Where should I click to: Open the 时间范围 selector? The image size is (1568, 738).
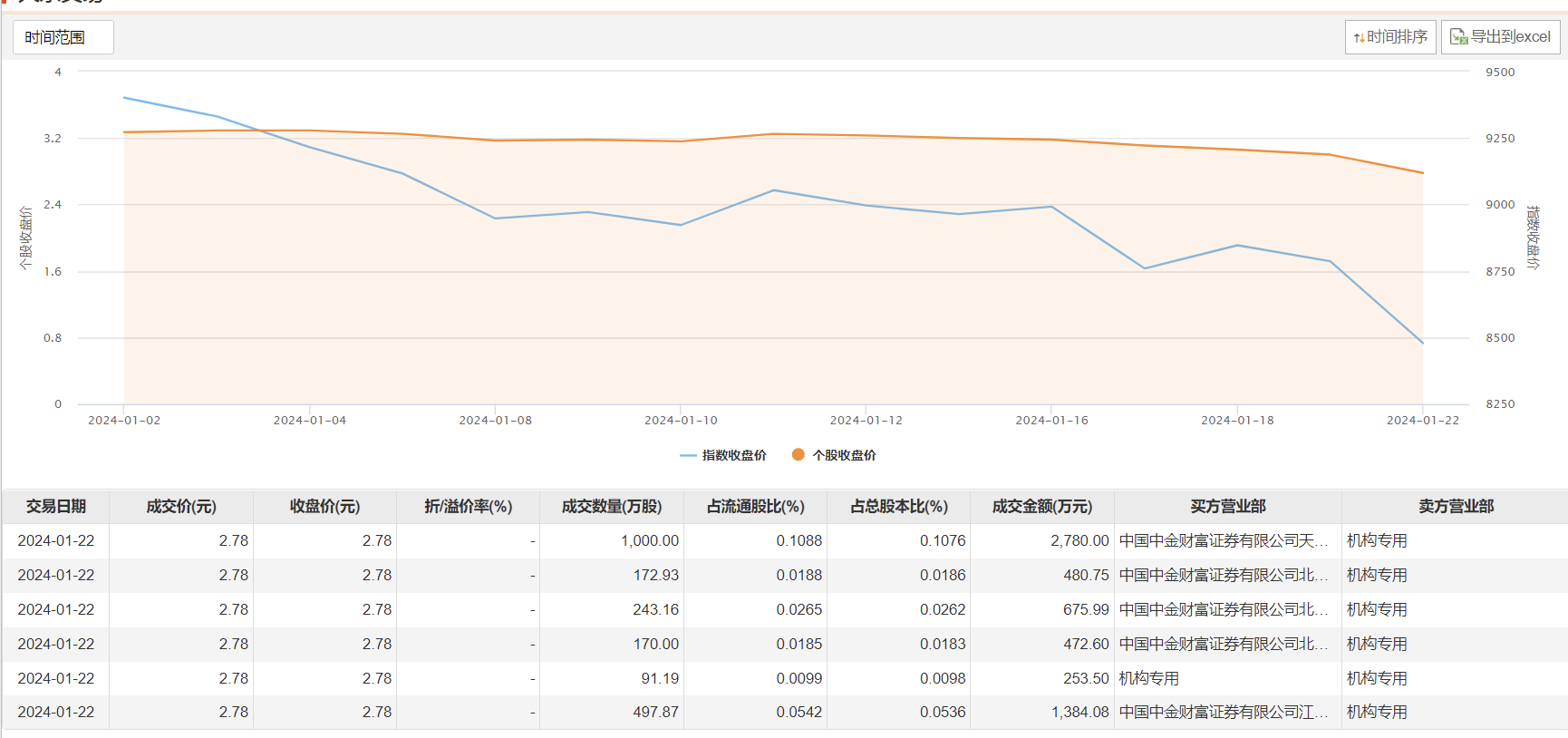tap(63, 37)
